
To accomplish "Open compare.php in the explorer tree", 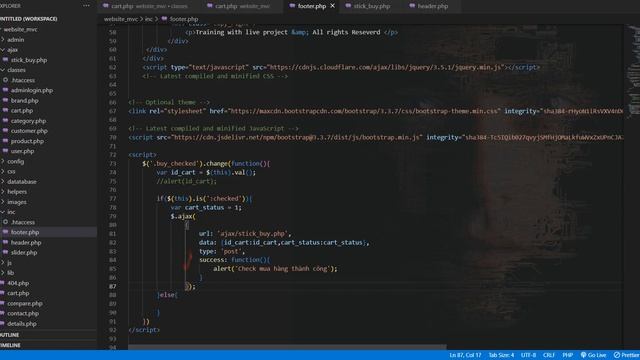I will coord(24,303).
